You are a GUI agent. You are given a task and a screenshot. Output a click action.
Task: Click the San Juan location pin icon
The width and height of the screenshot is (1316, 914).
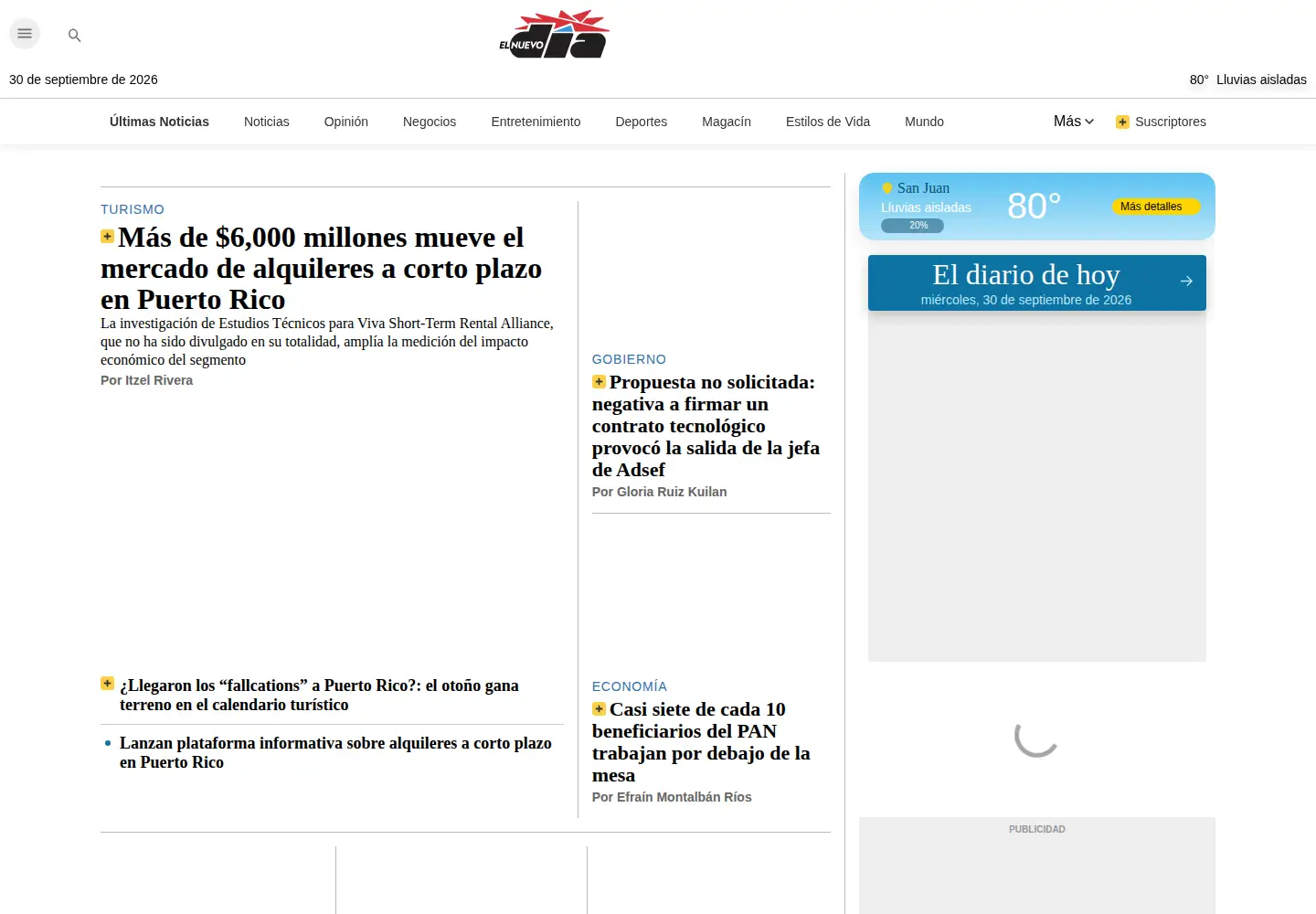[886, 188]
